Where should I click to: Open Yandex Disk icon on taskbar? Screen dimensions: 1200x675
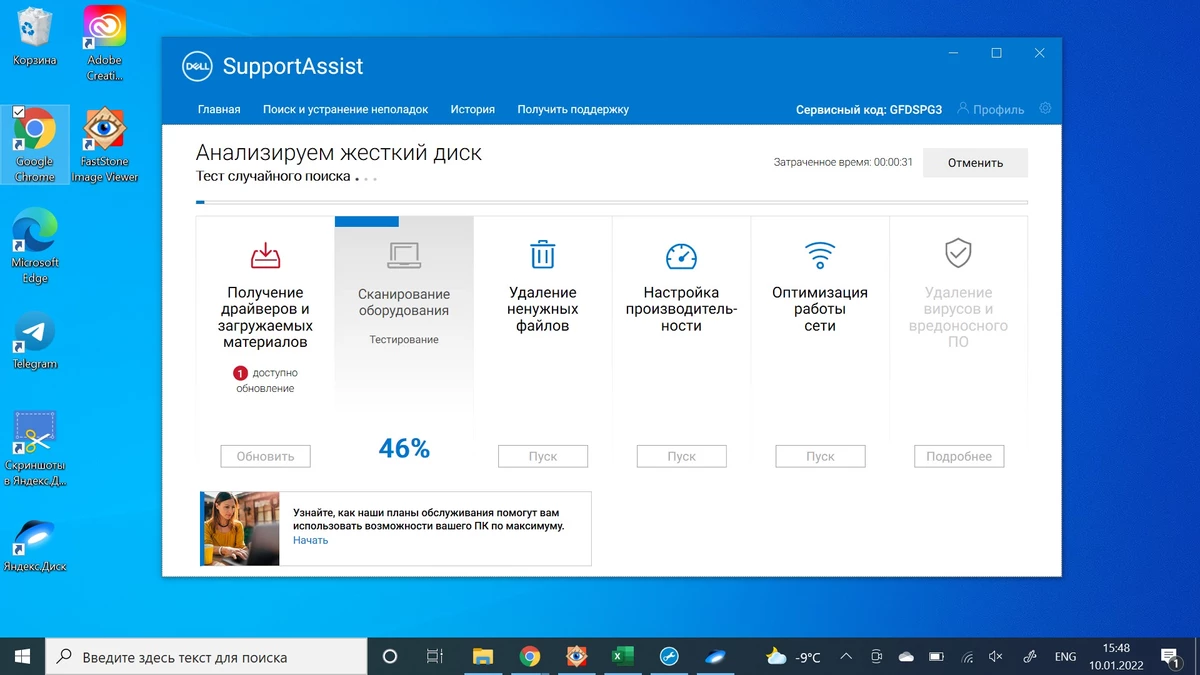(716, 656)
